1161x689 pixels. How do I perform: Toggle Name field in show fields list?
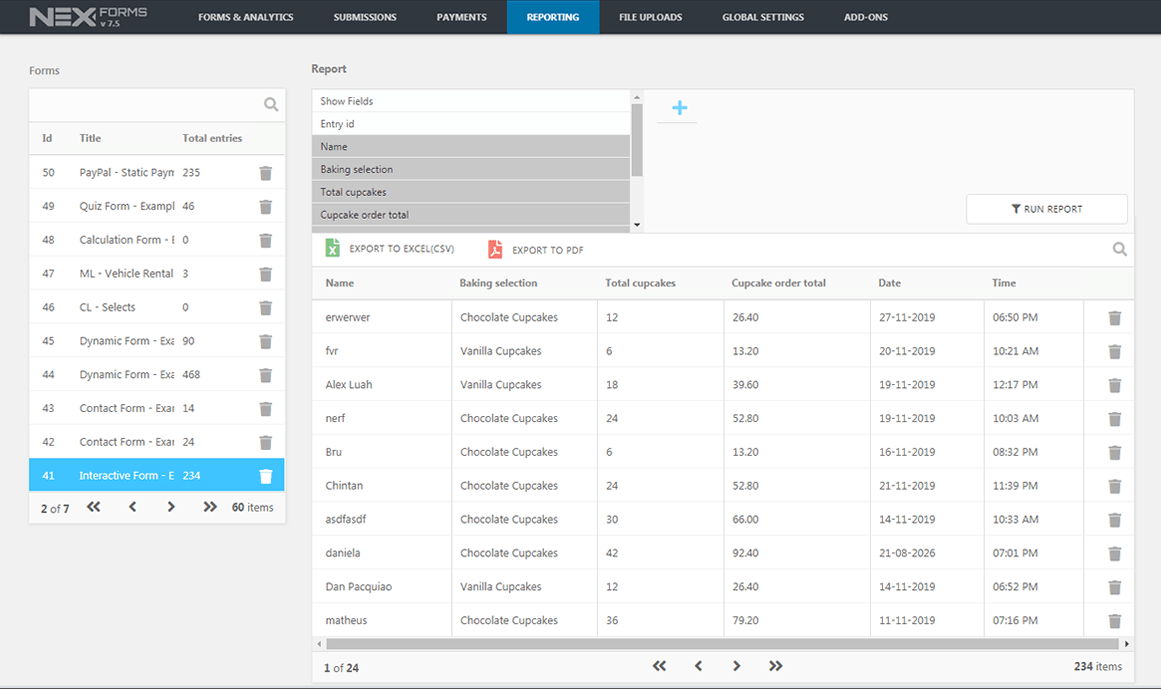(x=471, y=147)
